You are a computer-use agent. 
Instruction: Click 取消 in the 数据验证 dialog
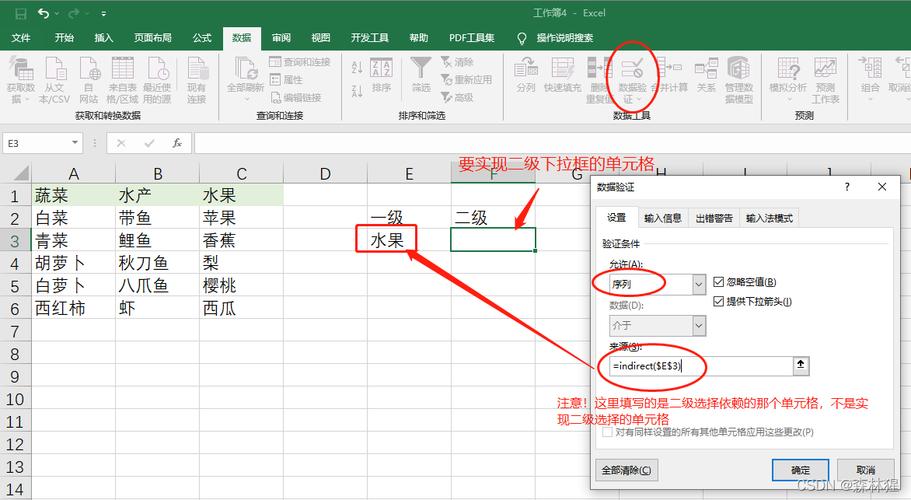tap(866, 470)
